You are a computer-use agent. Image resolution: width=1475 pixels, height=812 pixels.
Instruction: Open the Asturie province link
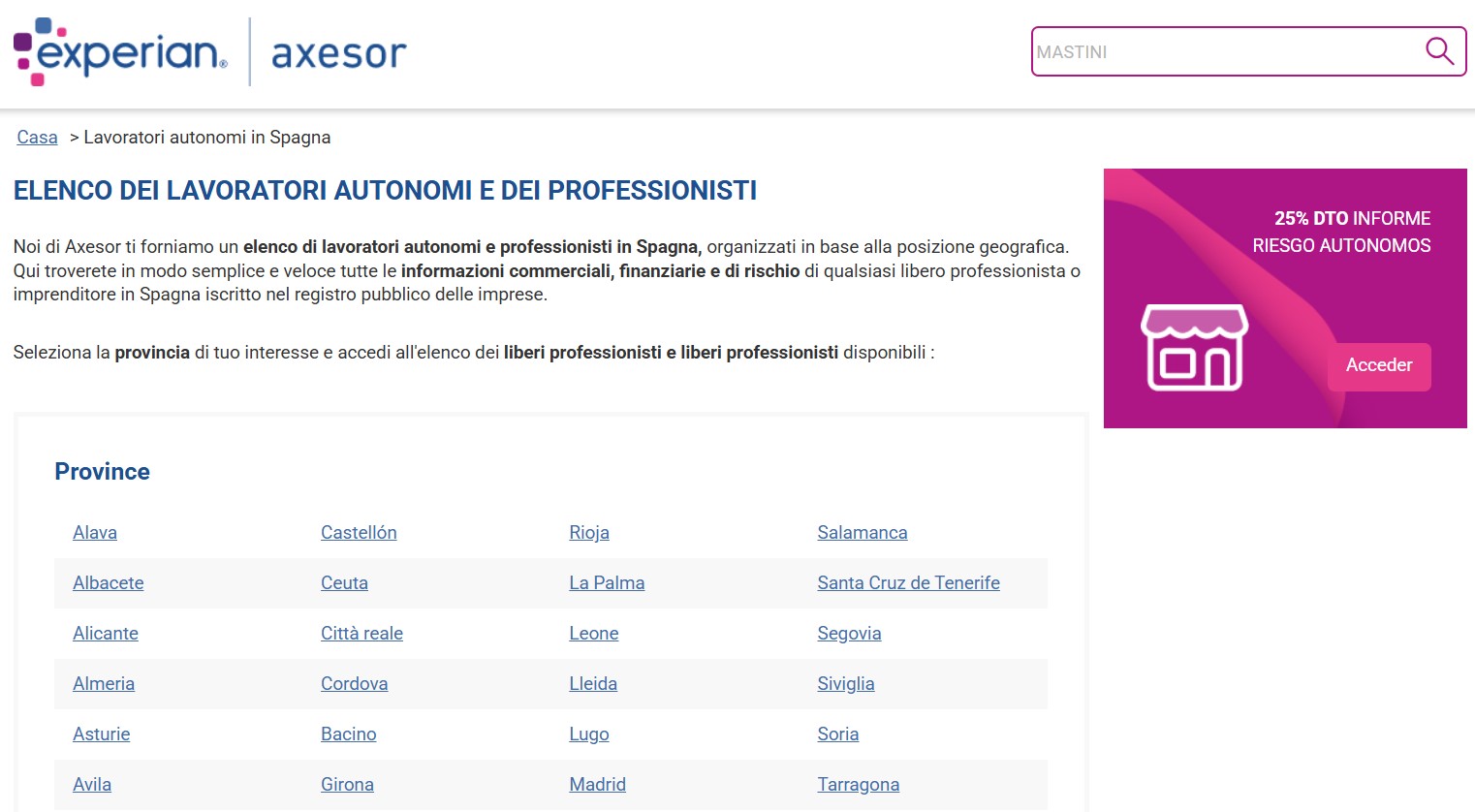(x=102, y=734)
